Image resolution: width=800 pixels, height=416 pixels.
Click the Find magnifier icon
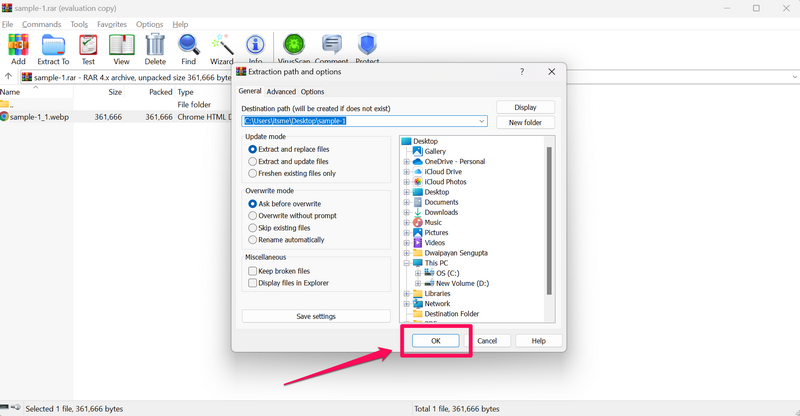[x=188, y=45]
